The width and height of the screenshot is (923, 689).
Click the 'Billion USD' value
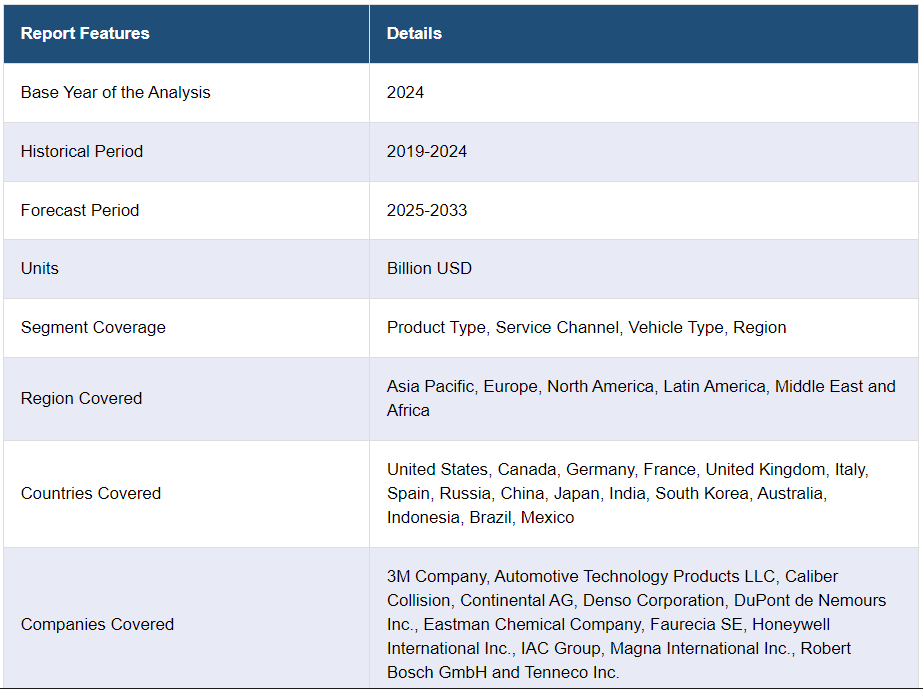pos(429,268)
